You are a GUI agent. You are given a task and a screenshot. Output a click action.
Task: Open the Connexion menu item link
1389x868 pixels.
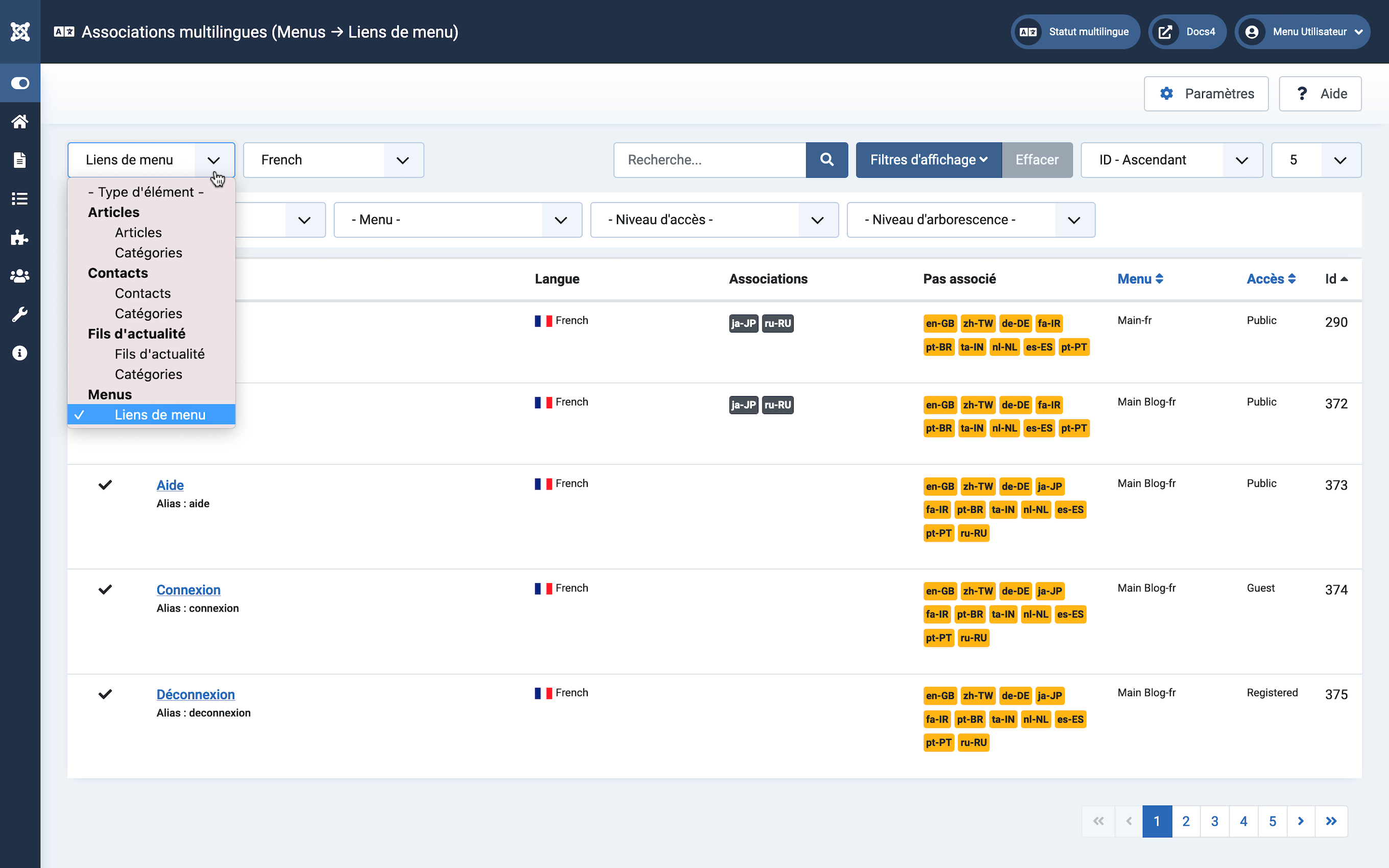click(x=188, y=590)
